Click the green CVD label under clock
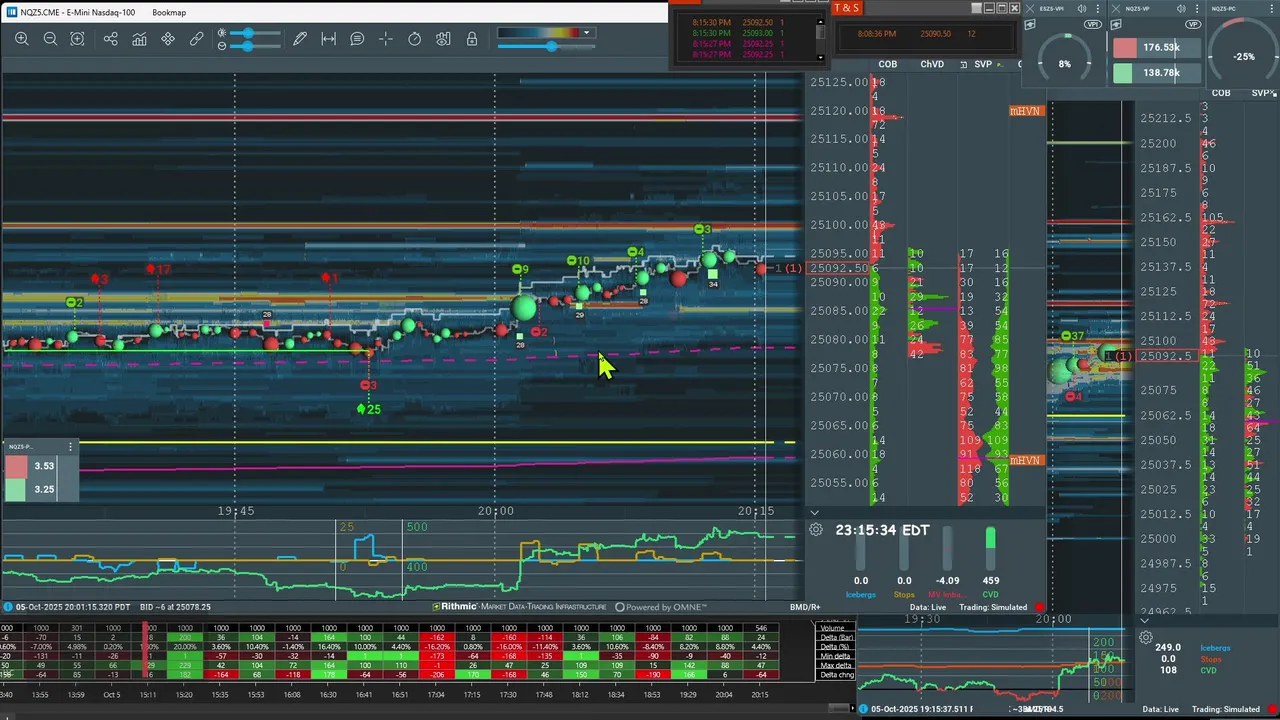 (x=991, y=595)
